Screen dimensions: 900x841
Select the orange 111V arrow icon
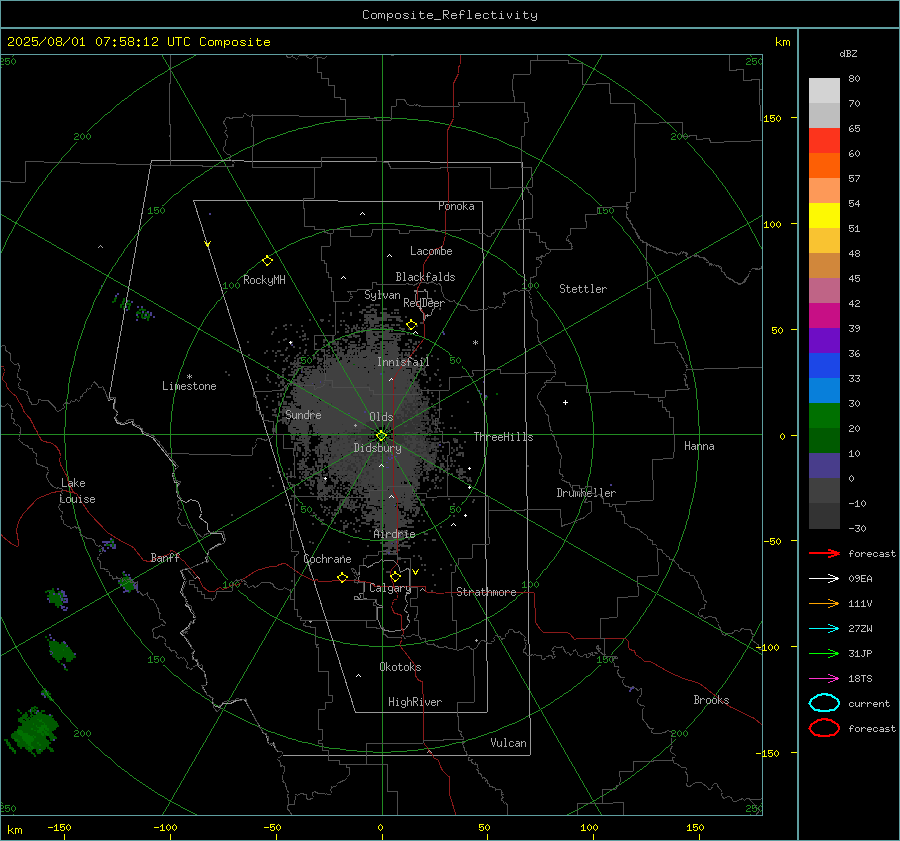(824, 603)
